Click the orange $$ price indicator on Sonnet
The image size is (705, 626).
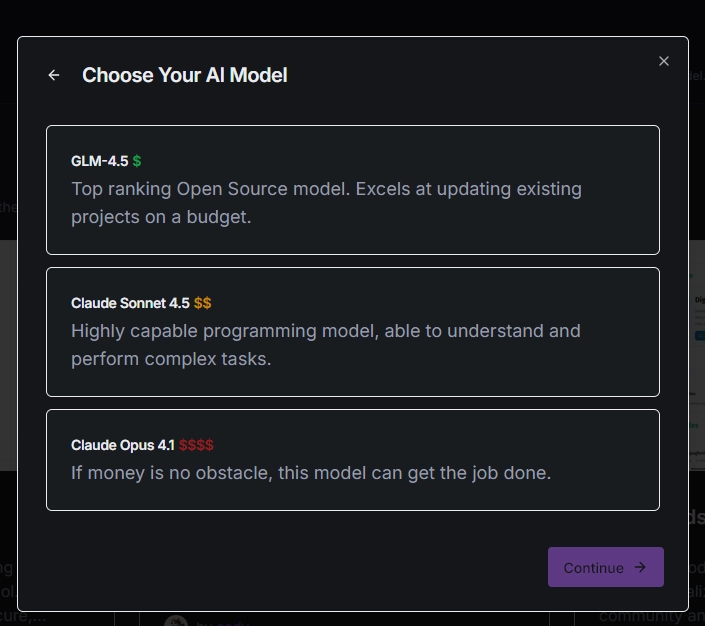click(203, 303)
